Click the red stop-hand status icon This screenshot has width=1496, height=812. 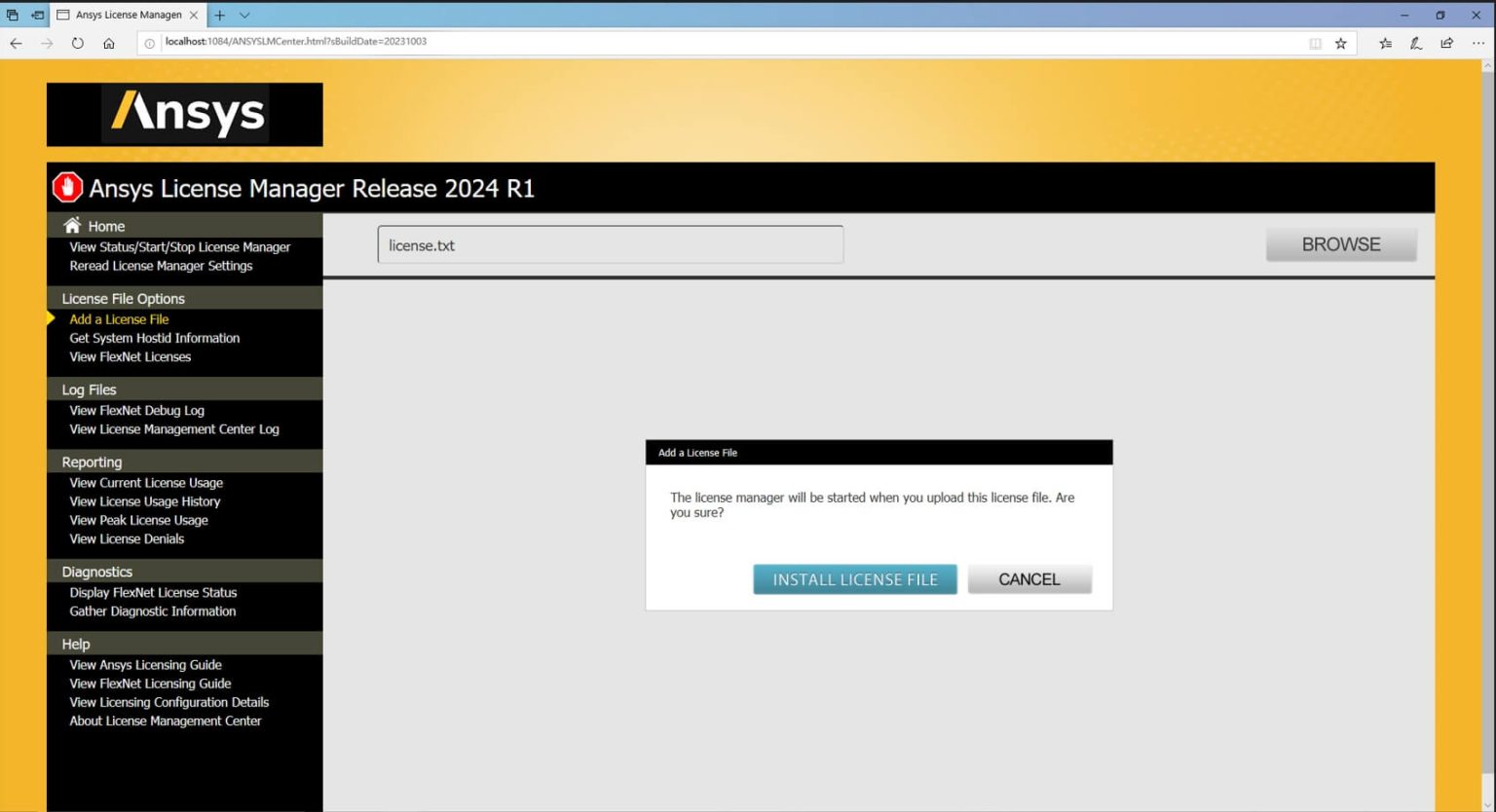click(67, 187)
